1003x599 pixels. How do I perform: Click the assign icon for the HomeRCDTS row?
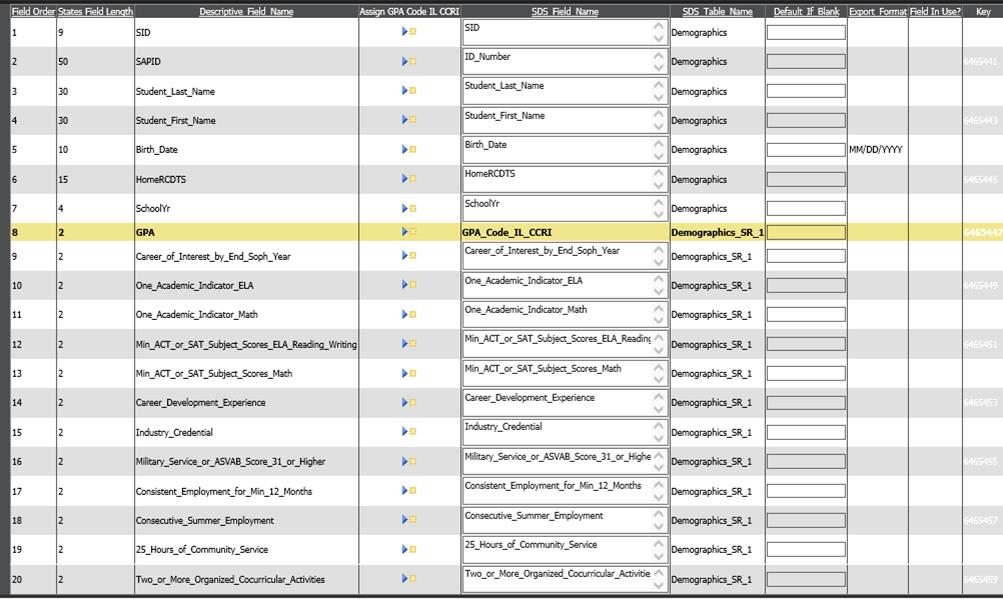click(409, 179)
